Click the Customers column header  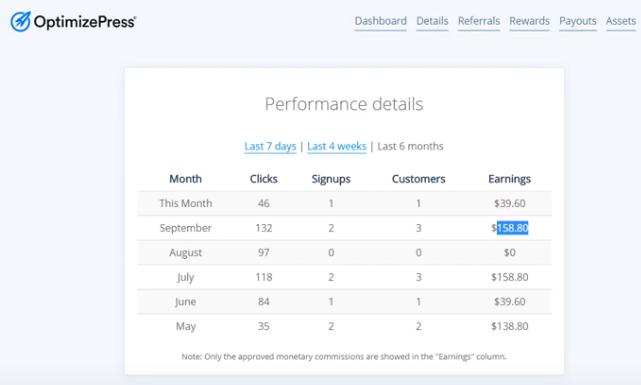click(x=418, y=179)
